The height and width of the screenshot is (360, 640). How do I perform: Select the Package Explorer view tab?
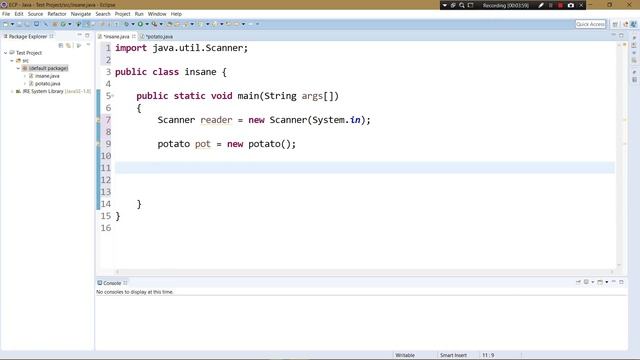coord(28,36)
